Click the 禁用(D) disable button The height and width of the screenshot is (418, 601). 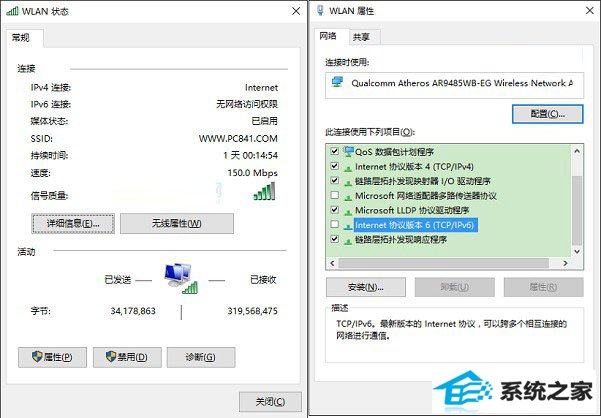pos(127,357)
